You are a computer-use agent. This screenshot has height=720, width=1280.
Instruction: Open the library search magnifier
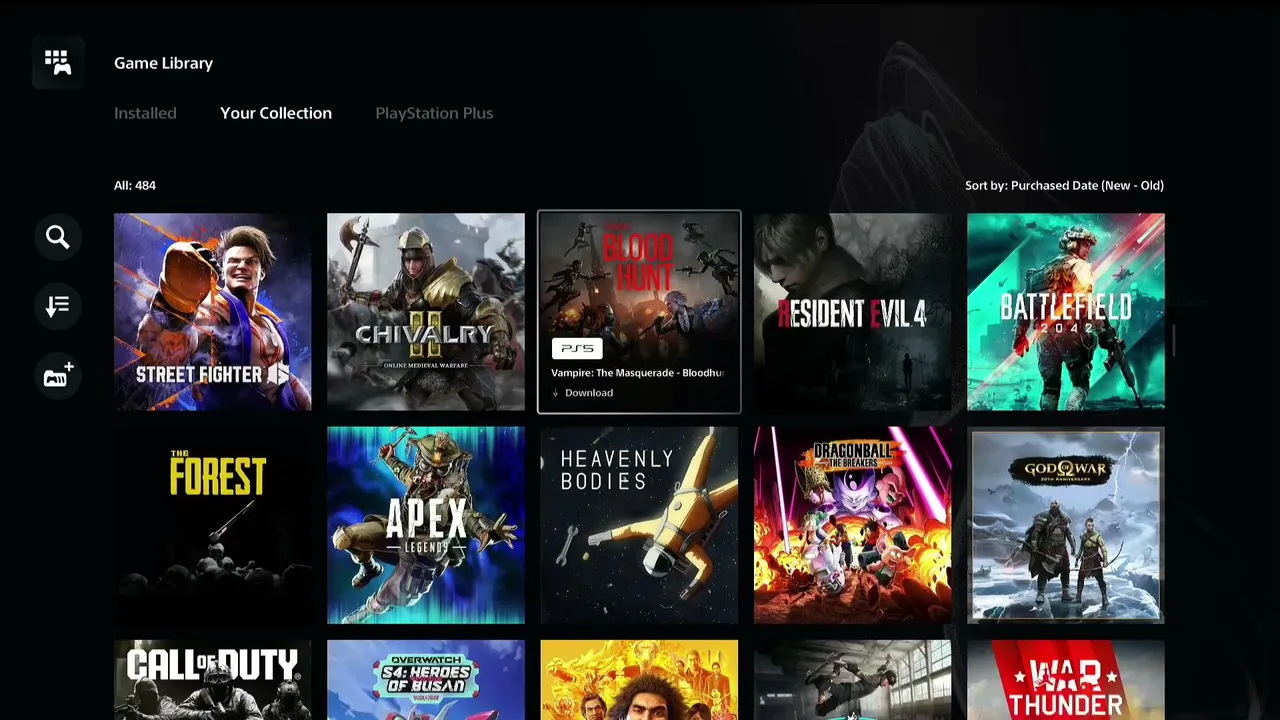(58, 237)
